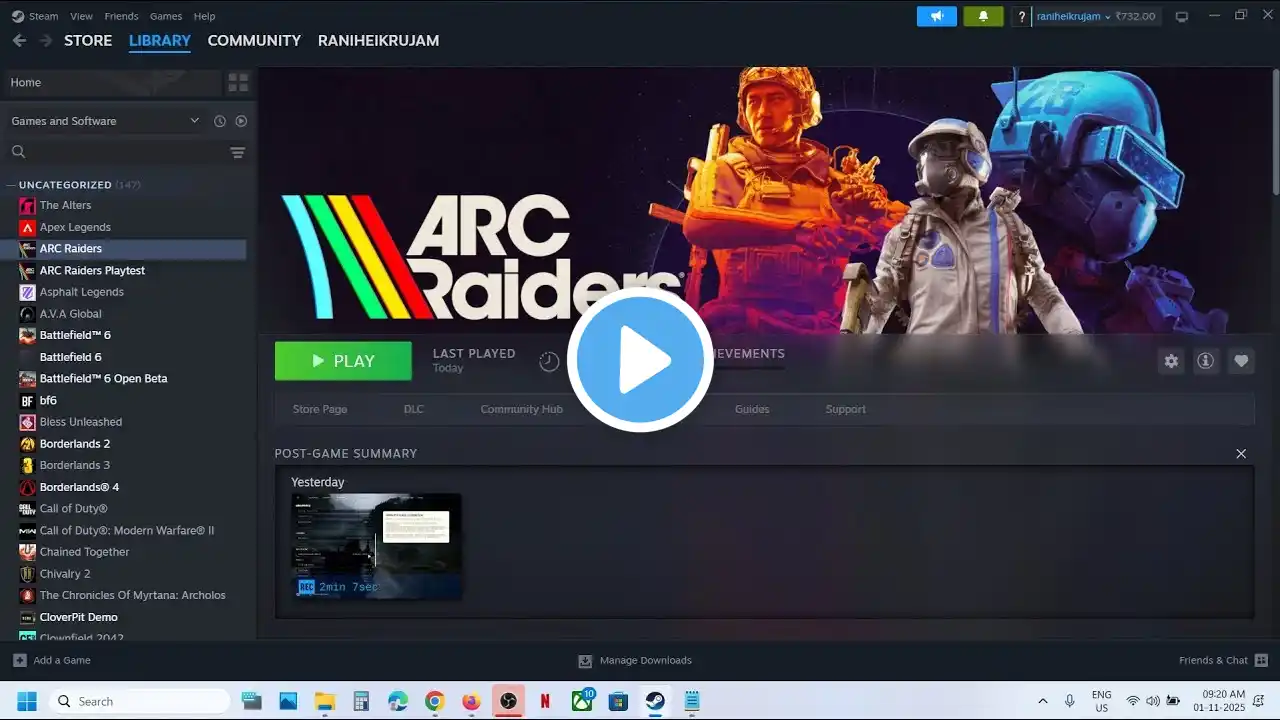Add ARC Raiders to favorites heart icon

(x=1241, y=361)
